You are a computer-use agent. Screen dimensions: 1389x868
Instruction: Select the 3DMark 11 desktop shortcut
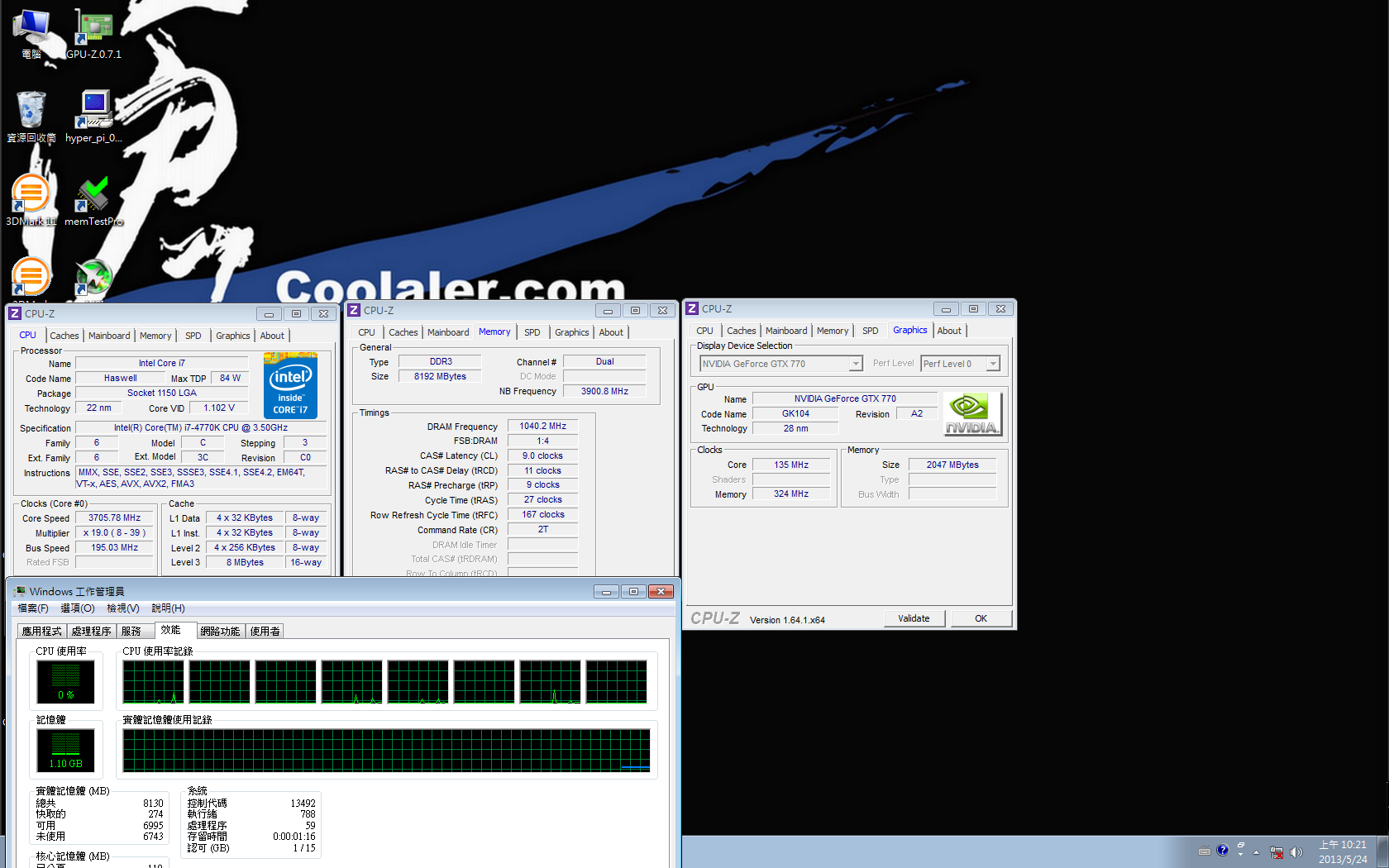pyautogui.click(x=31, y=200)
